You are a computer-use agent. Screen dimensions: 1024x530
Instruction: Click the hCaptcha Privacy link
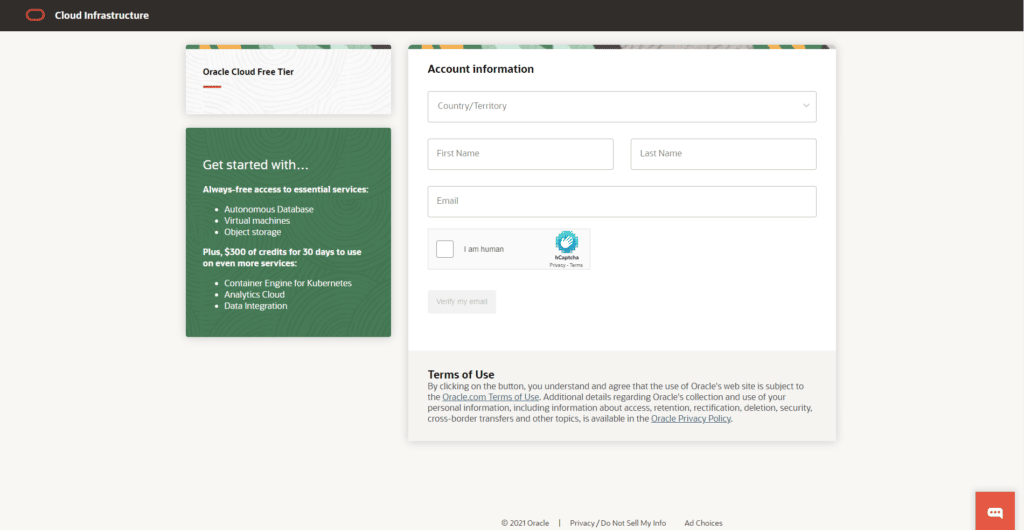click(x=557, y=265)
